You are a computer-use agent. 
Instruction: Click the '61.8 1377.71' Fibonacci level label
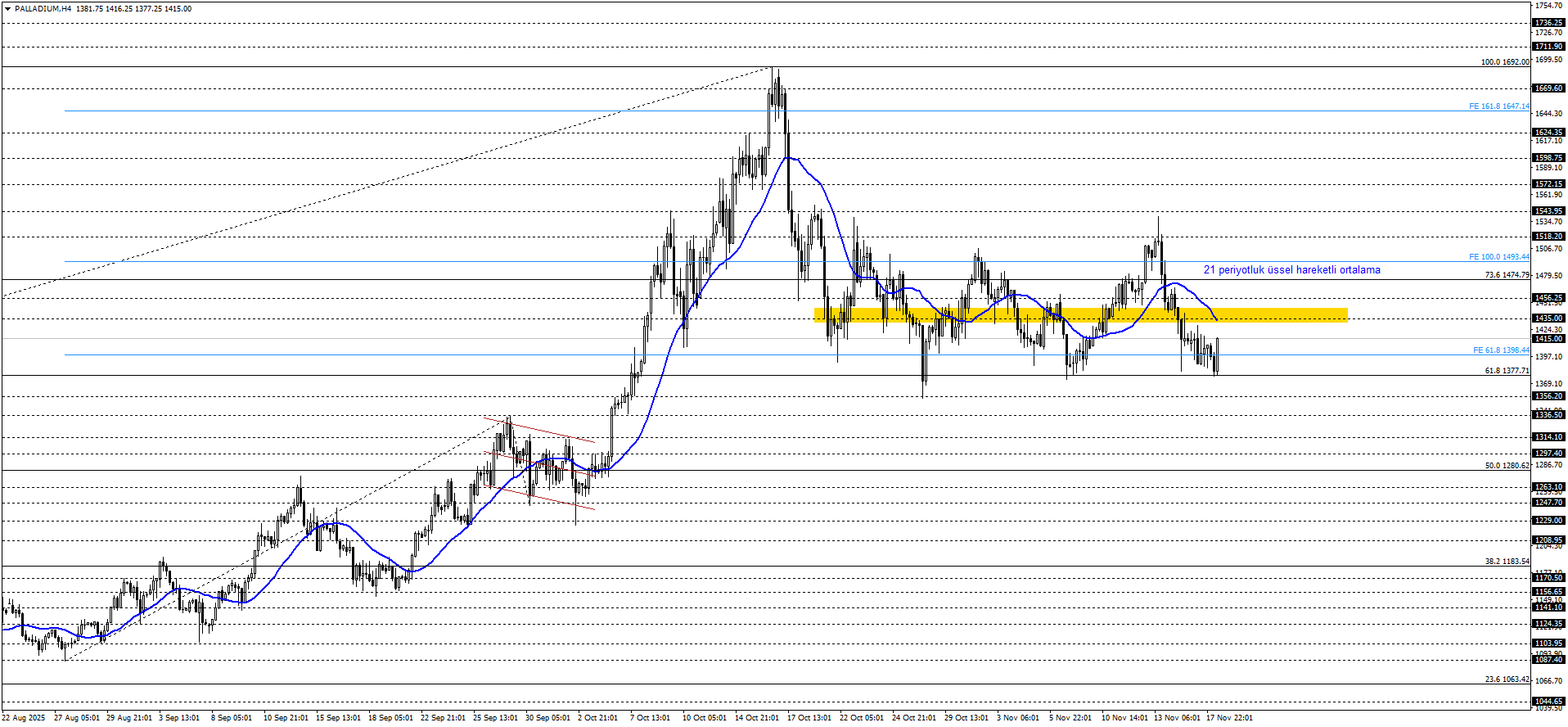pyautogui.click(x=1507, y=371)
